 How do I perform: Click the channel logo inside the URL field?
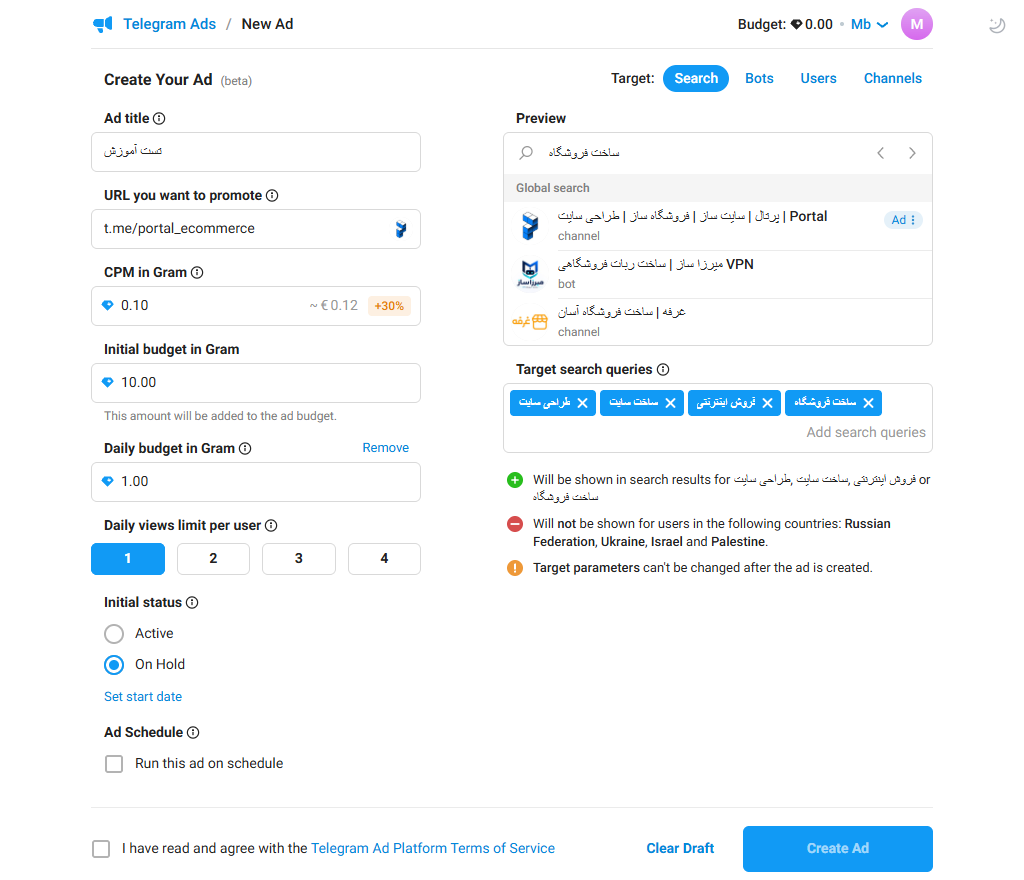pos(401,229)
